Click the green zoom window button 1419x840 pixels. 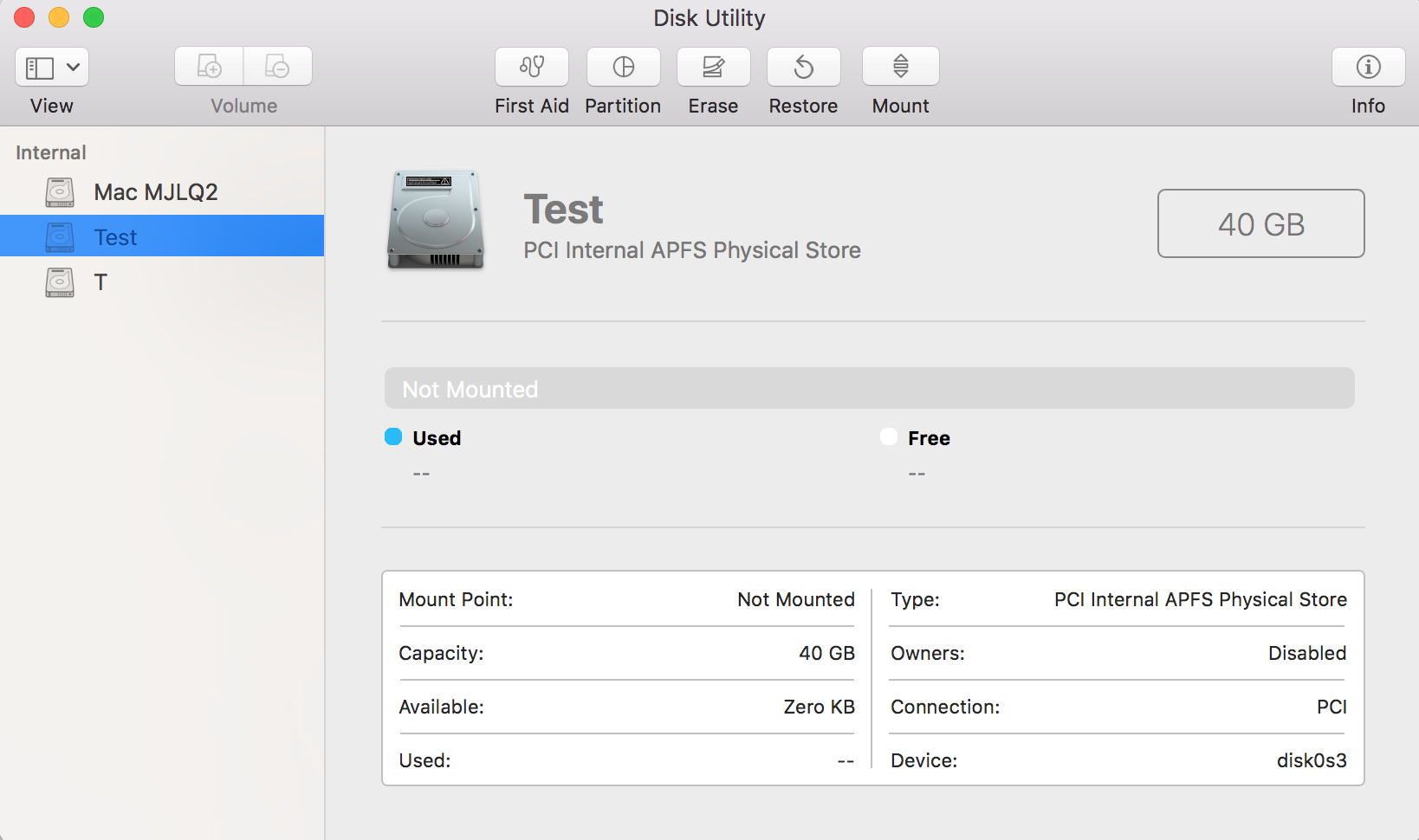(94, 17)
